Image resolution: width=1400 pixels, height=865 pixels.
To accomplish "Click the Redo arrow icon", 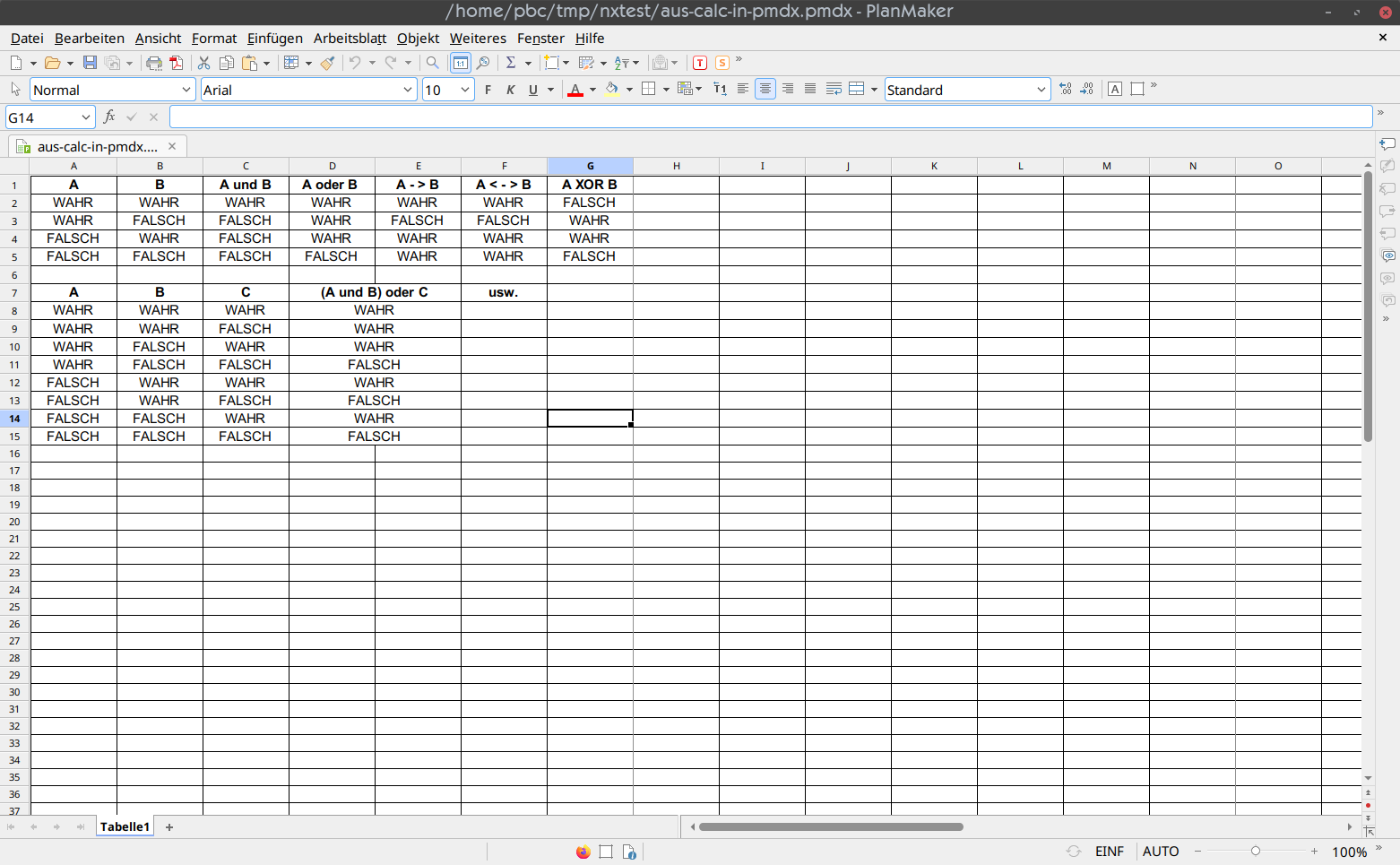I will (x=391, y=63).
